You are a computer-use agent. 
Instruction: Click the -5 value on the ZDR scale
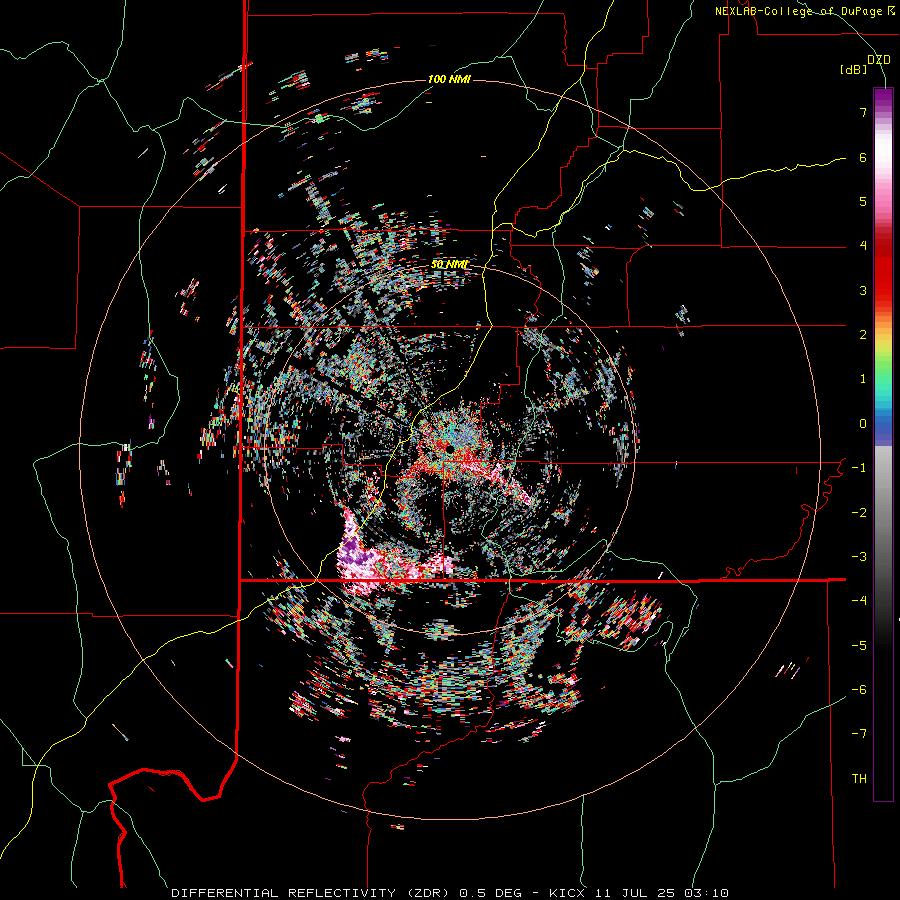[859, 646]
